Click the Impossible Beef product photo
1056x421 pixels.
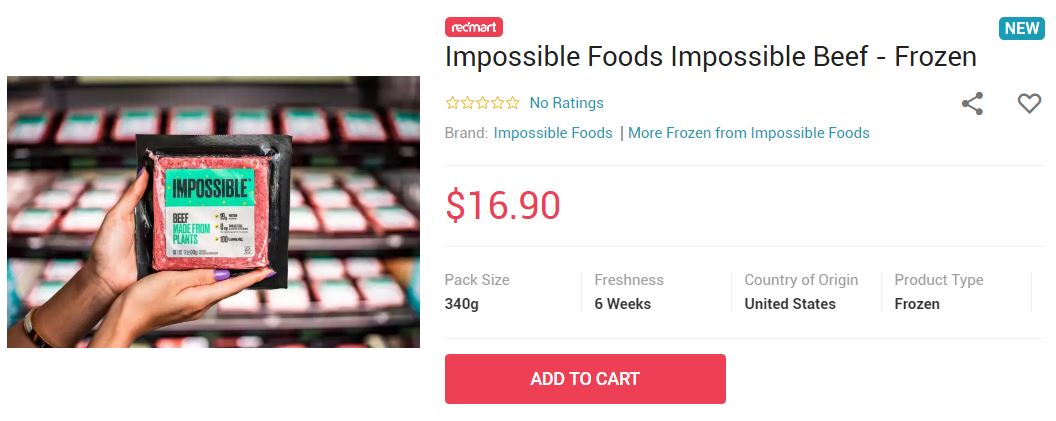pyautogui.click(x=213, y=212)
